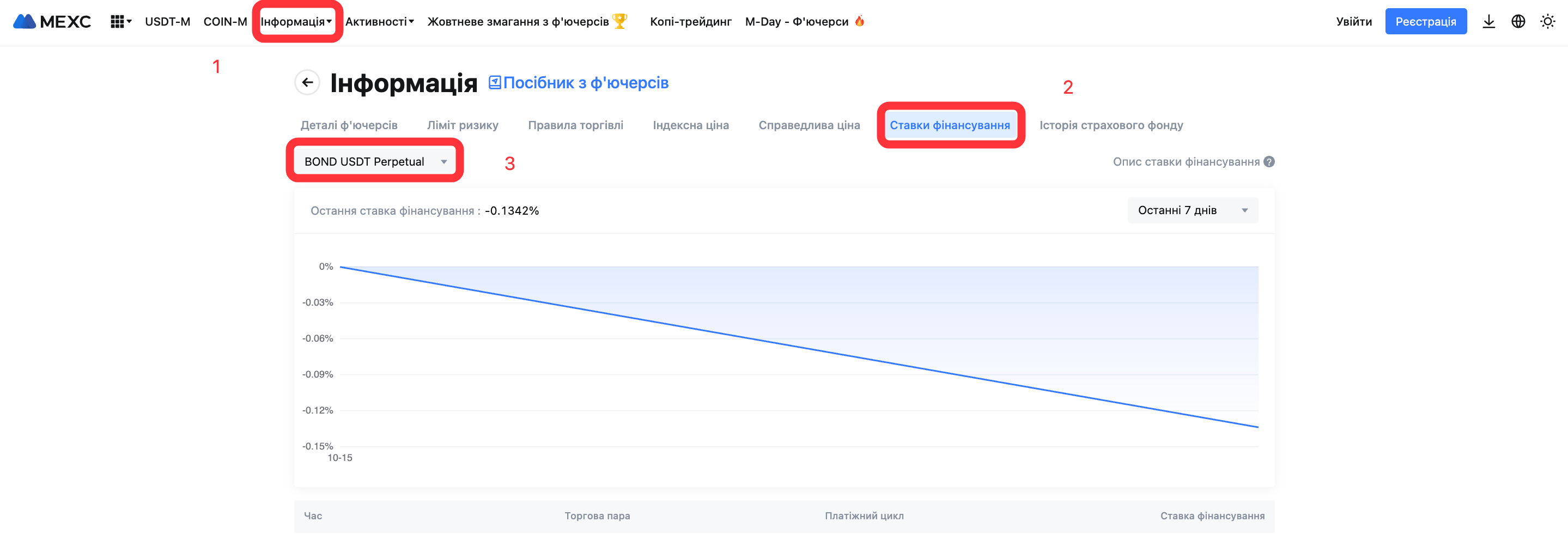Screen dimensions: 1568x534
Task: Click the download app icon
Action: [1488, 22]
